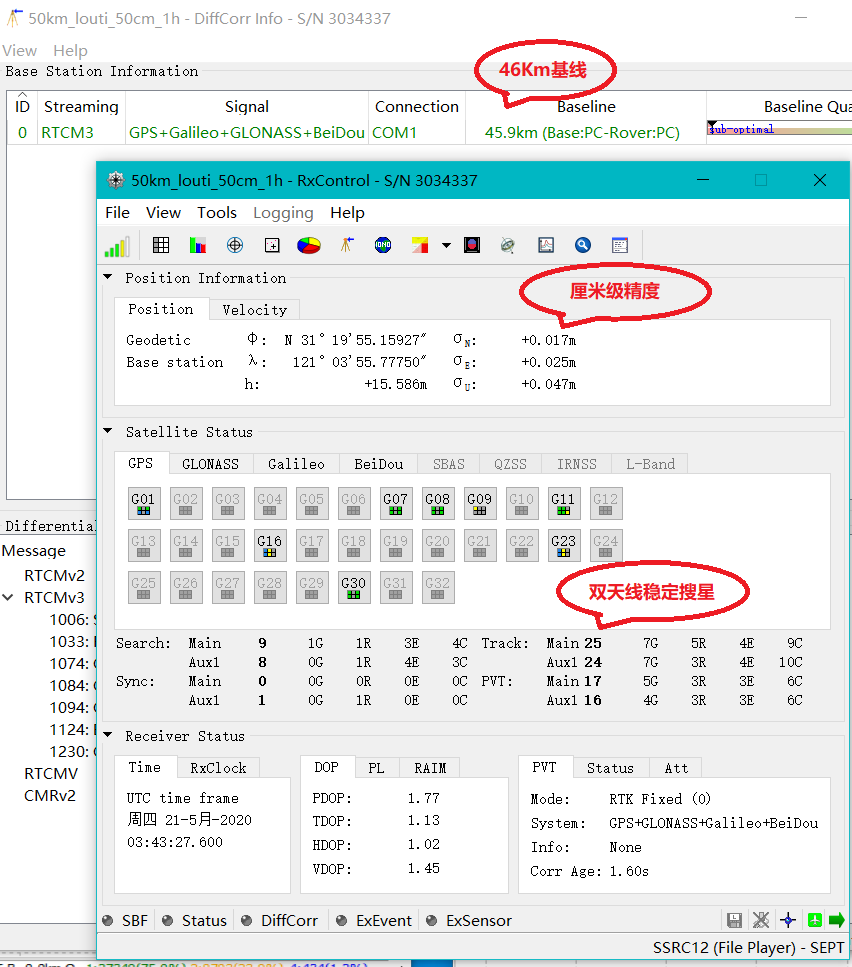Click the green airplane status icon
852x967 pixels.
(x=814, y=921)
